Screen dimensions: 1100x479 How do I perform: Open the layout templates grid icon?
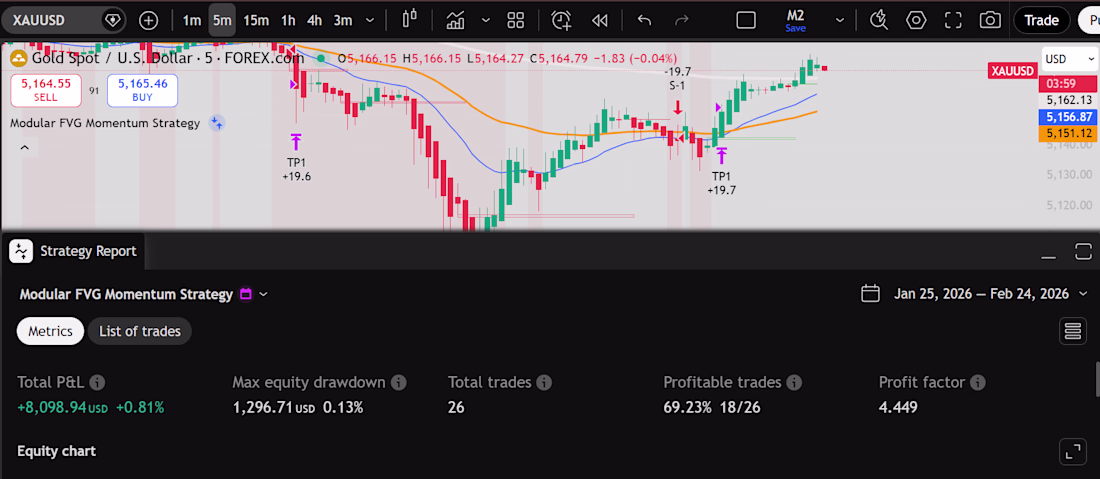tap(516, 20)
